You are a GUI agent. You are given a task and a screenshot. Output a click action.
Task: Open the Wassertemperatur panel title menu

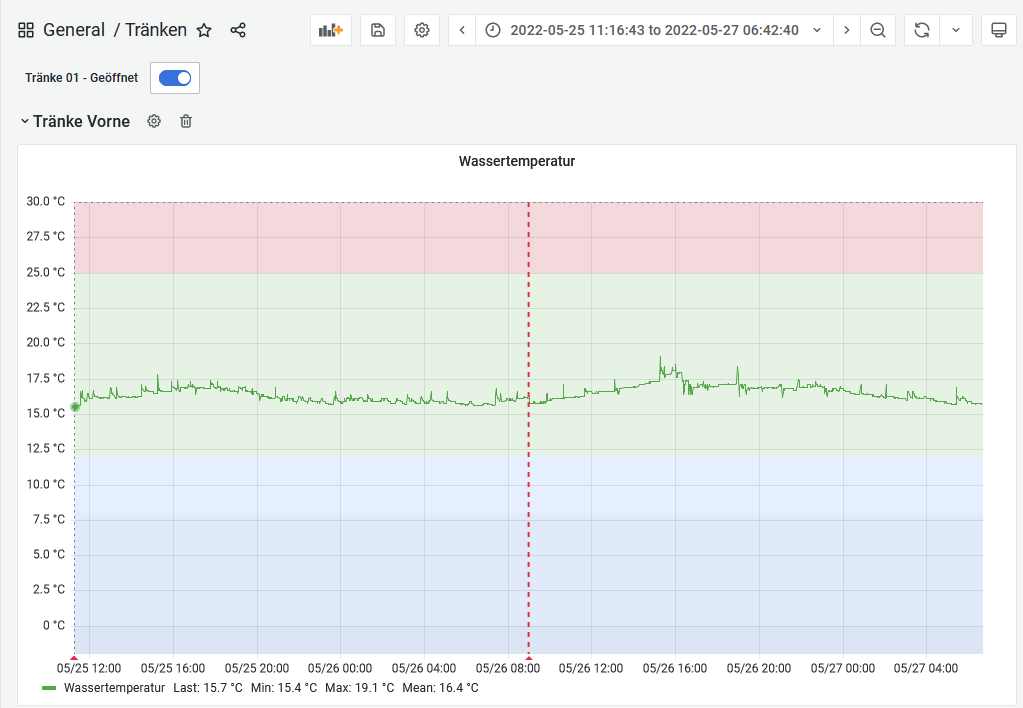pyautogui.click(x=516, y=161)
